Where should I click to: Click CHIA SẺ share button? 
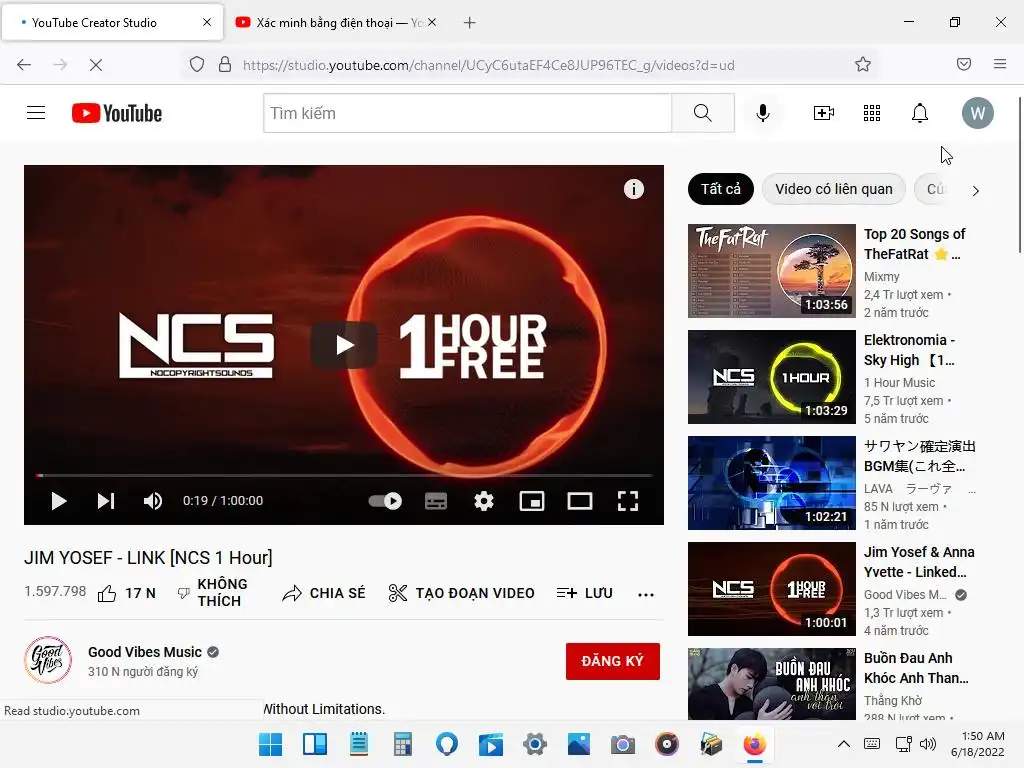(324, 593)
